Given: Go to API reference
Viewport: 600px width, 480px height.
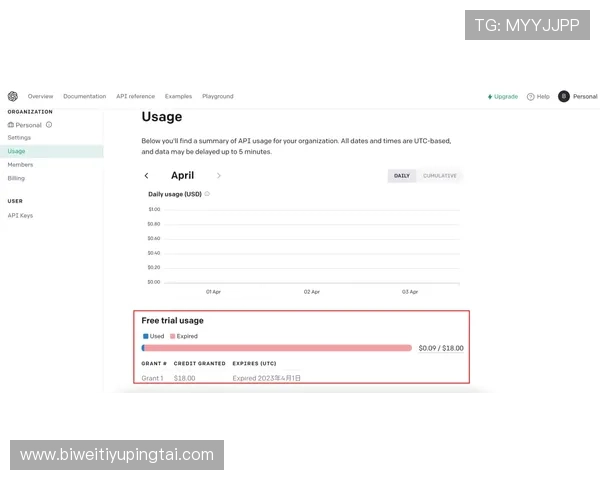Looking at the screenshot, I should [x=135, y=96].
